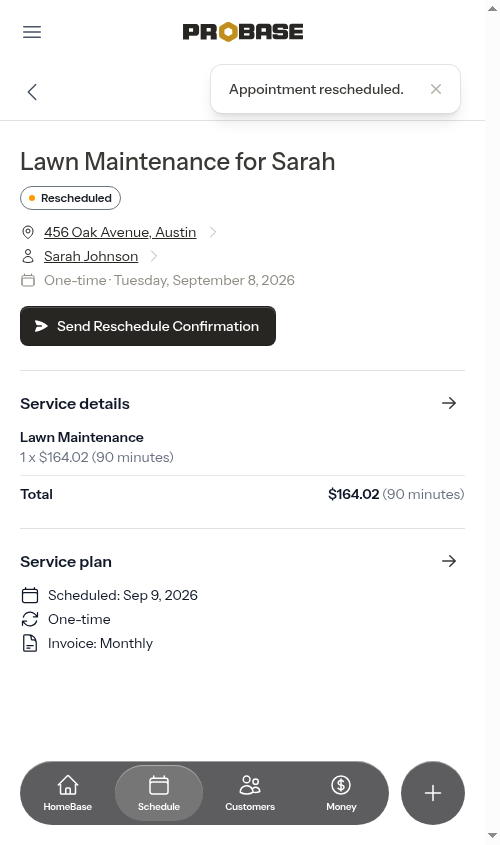This screenshot has width=500, height=845.
Task: Open Service plan with the arrow
Action: (449, 561)
